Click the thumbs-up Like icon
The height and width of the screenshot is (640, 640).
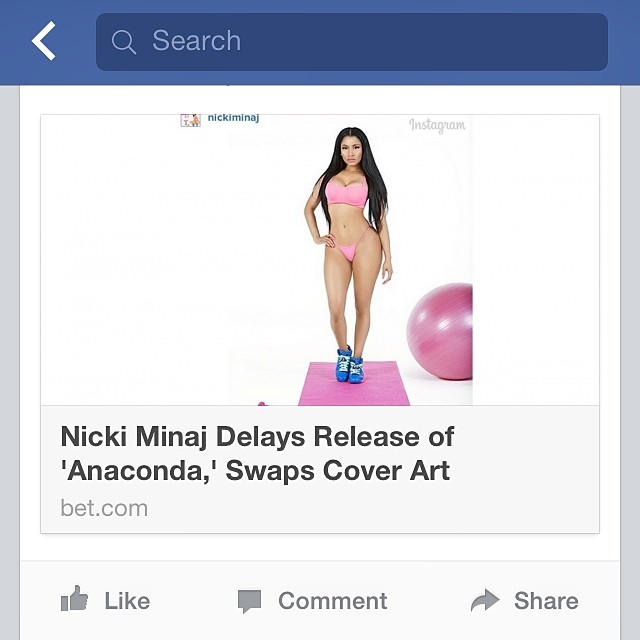(x=74, y=598)
